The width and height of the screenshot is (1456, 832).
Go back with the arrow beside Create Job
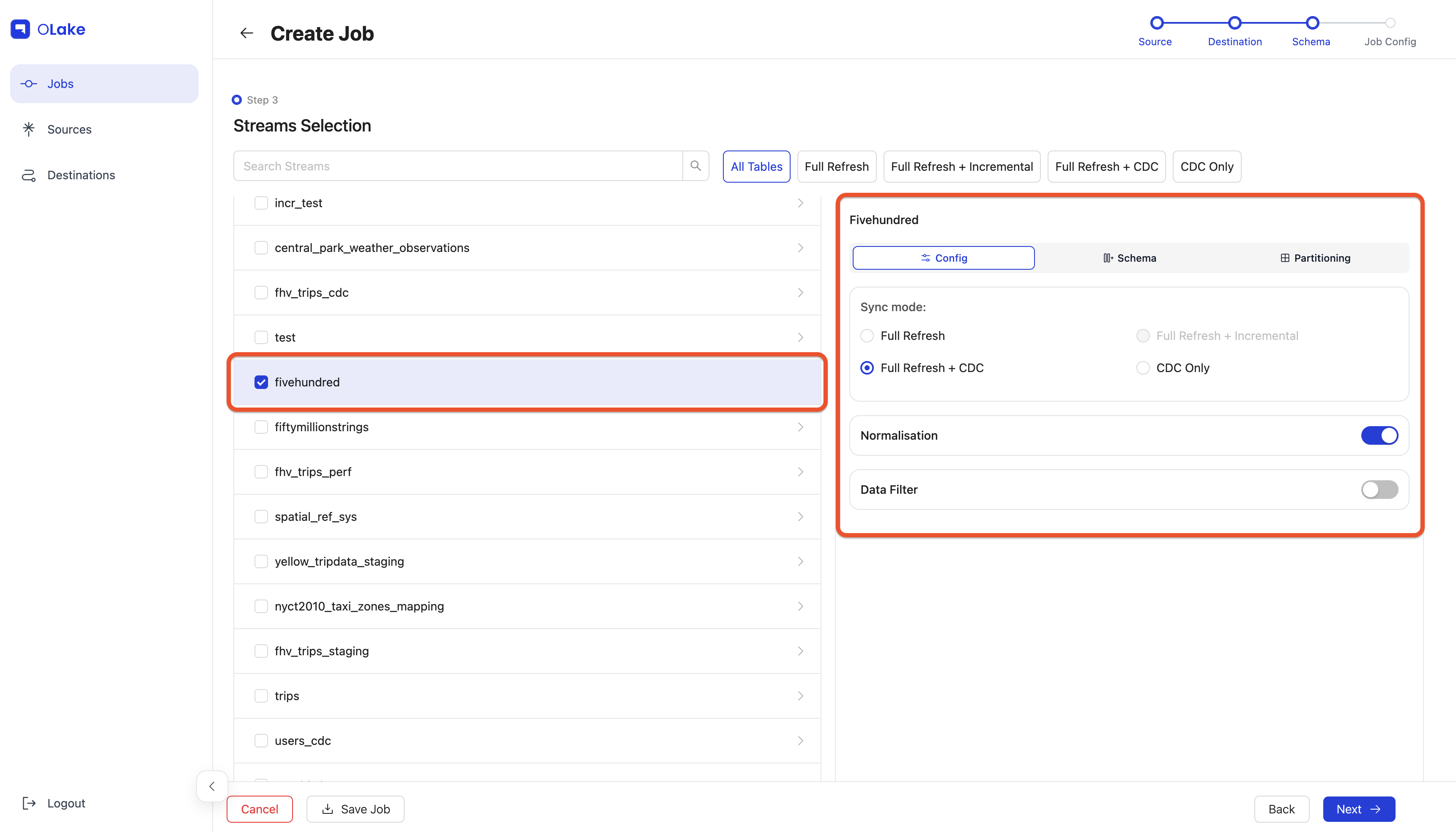click(246, 33)
